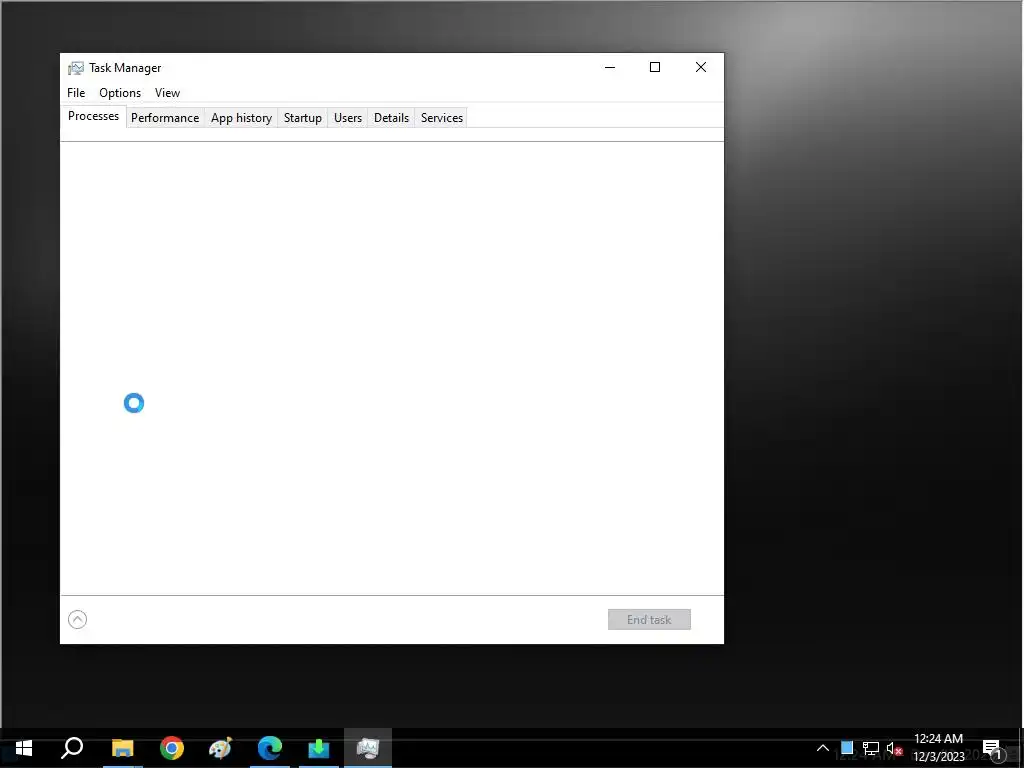Open the notification action center
This screenshot has height=768, width=1024.
tap(993, 748)
